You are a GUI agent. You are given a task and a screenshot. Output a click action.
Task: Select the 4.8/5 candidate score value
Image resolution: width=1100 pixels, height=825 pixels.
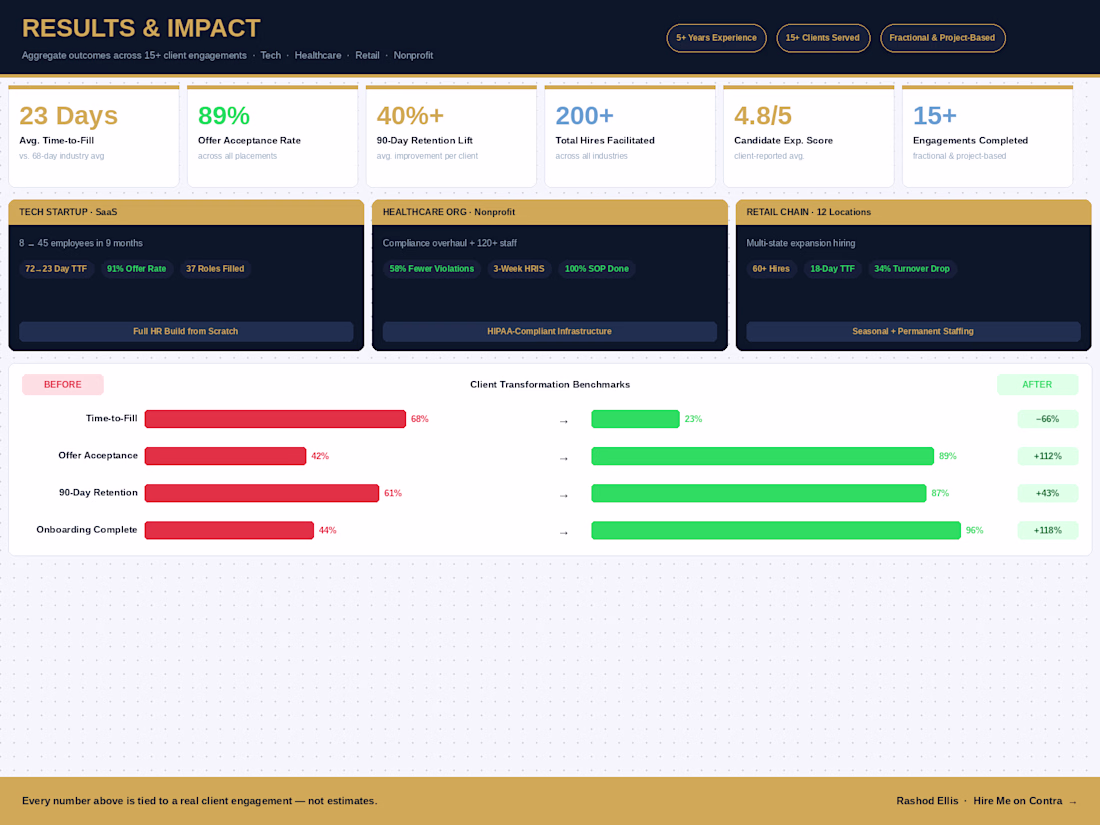(x=763, y=116)
